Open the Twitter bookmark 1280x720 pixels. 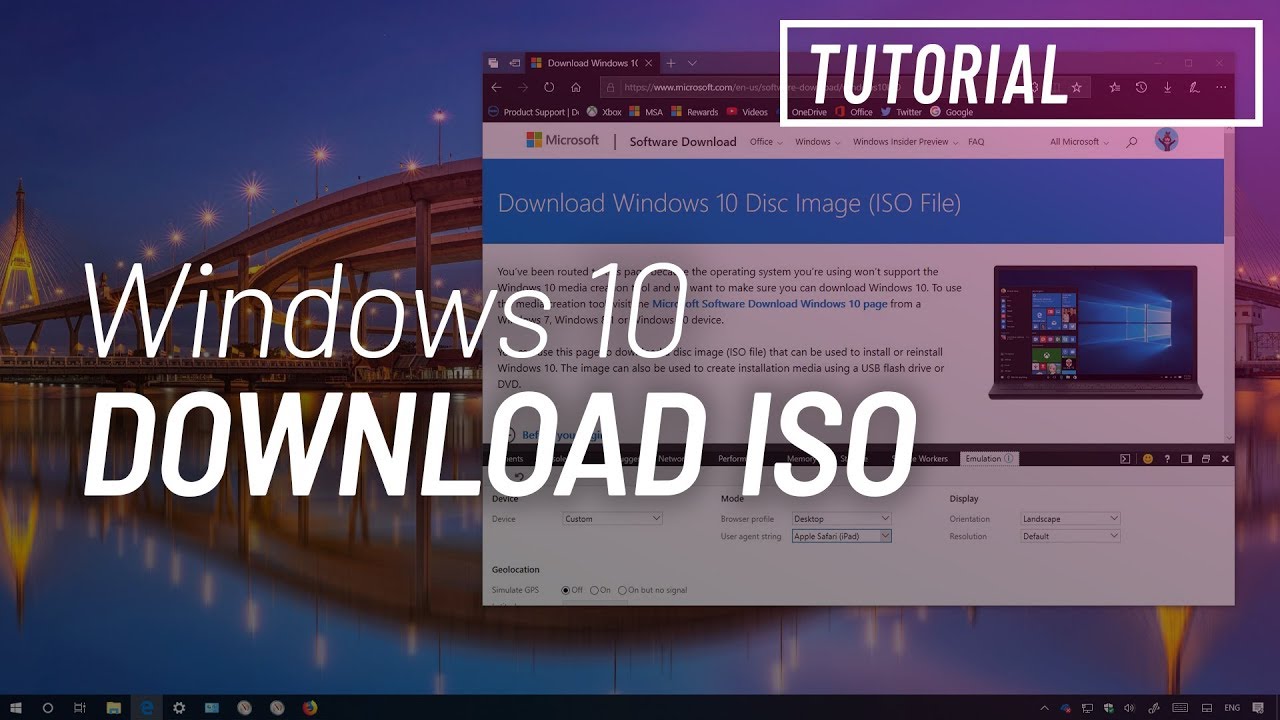click(x=901, y=112)
